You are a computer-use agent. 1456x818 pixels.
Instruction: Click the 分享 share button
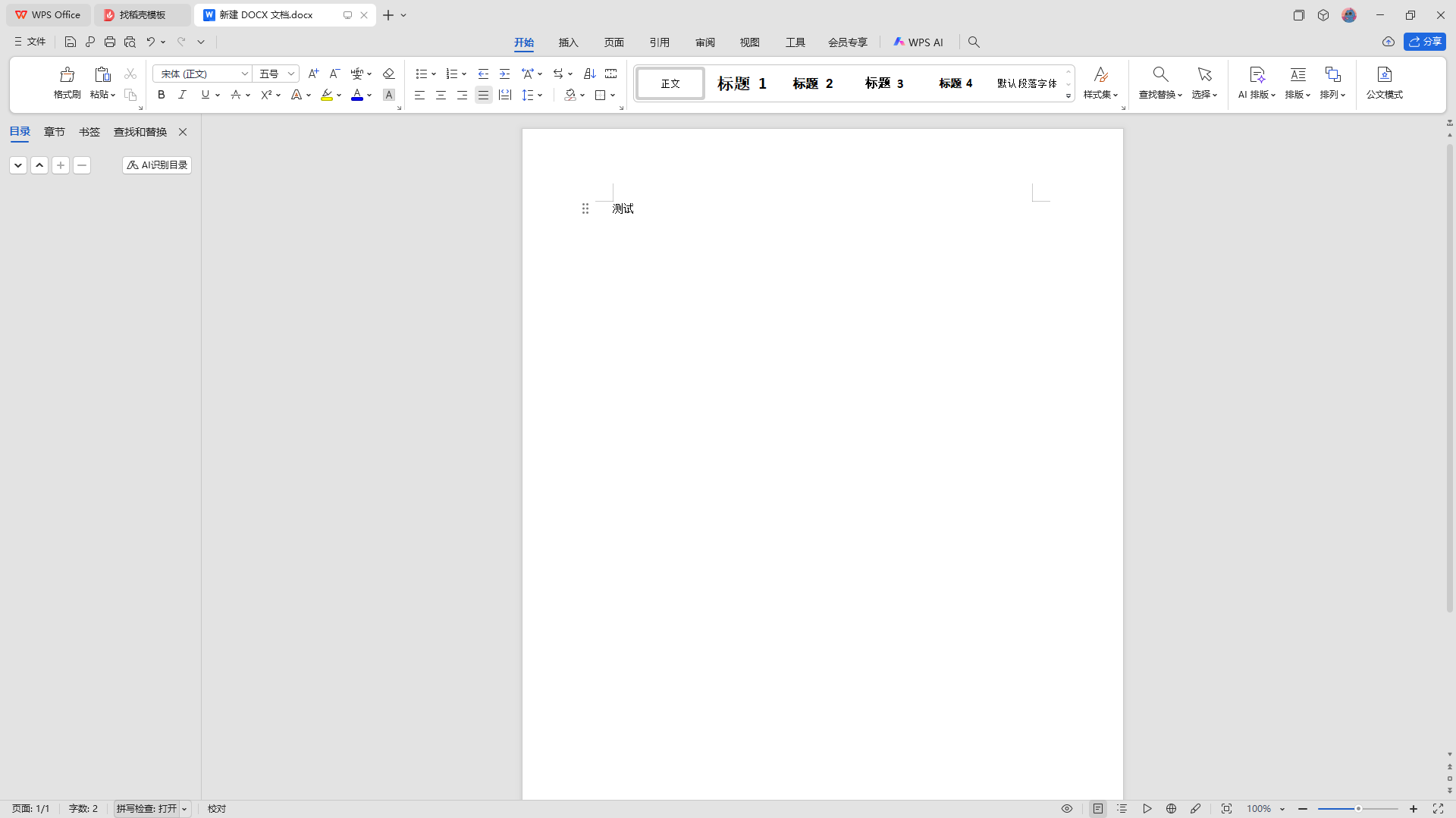[1425, 42]
